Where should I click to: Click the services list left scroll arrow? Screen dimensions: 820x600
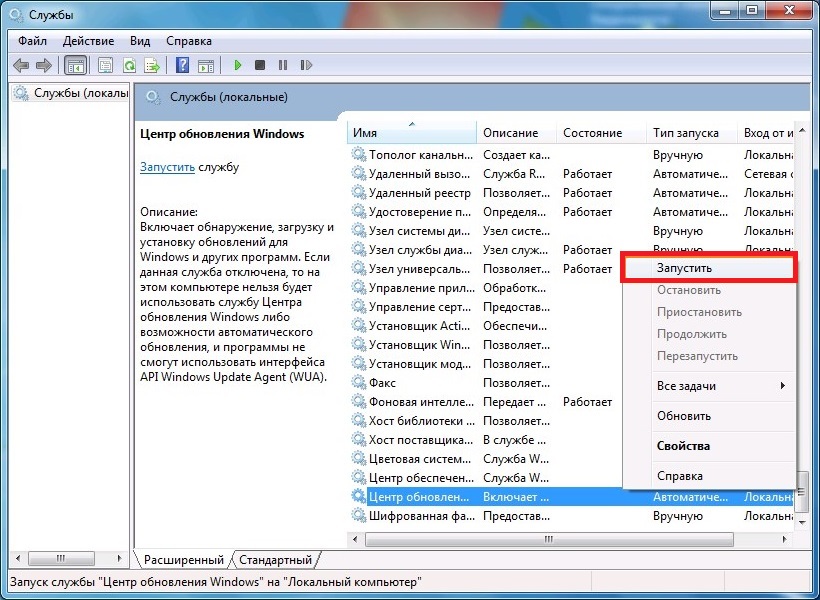pyautogui.click(x=356, y=539)
